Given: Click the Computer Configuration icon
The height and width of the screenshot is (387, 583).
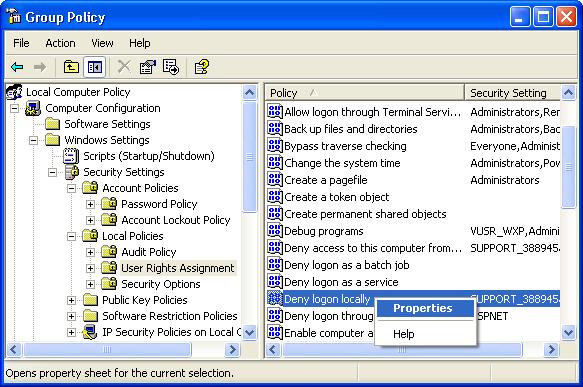Looking at the screenshot, I should [x=33, y=108].
